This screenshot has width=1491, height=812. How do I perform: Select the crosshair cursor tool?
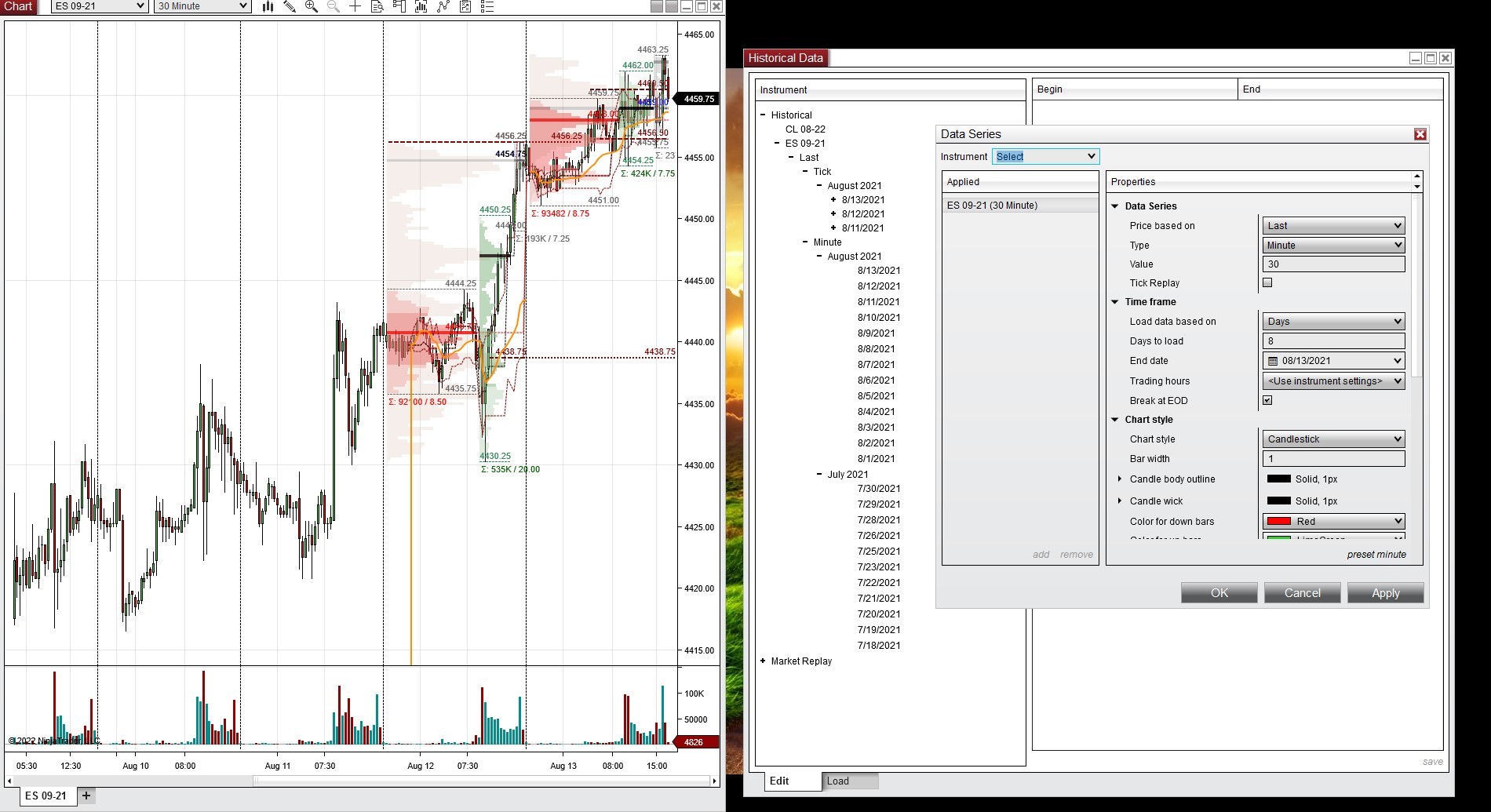click(355, 6)
